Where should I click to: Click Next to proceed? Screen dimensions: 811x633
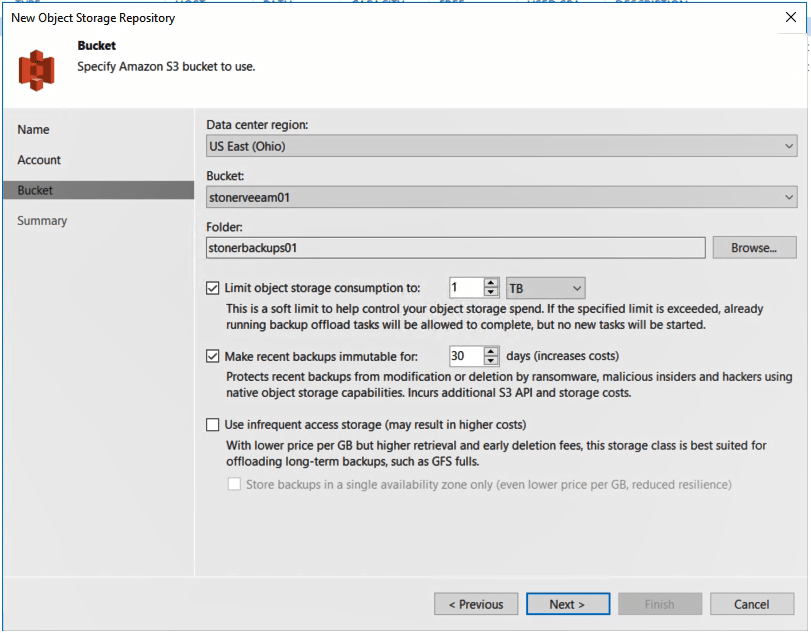pos(567,603)
